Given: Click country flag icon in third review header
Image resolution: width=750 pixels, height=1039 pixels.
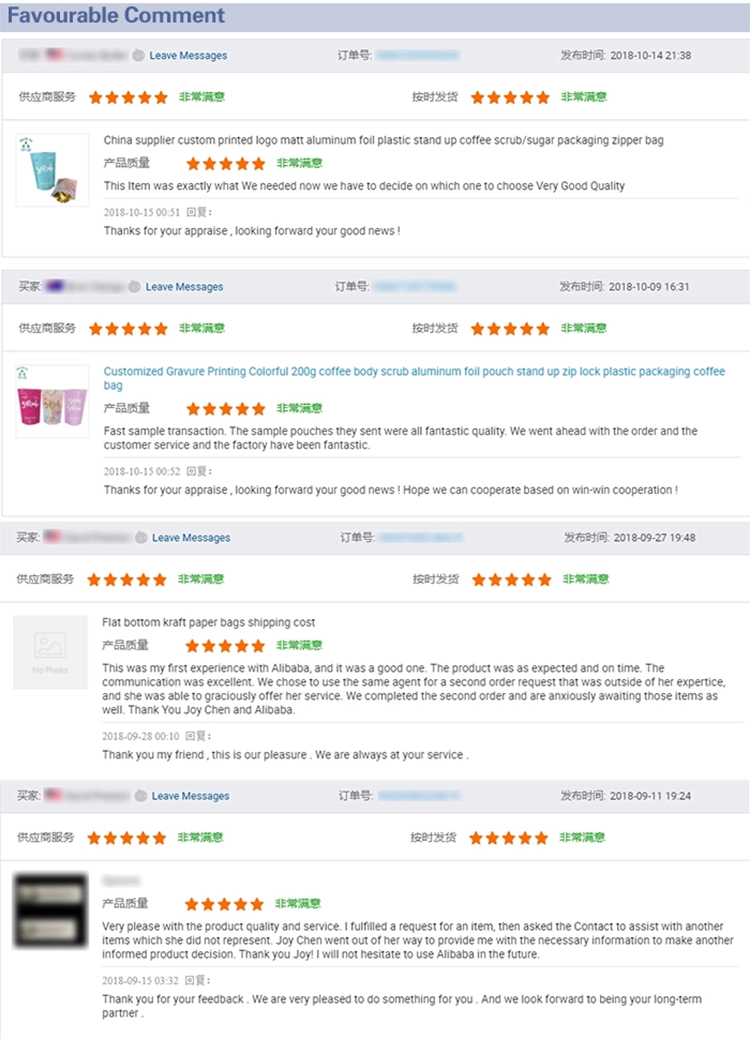Looking at the screenshot, I should [x=53, y=536].
